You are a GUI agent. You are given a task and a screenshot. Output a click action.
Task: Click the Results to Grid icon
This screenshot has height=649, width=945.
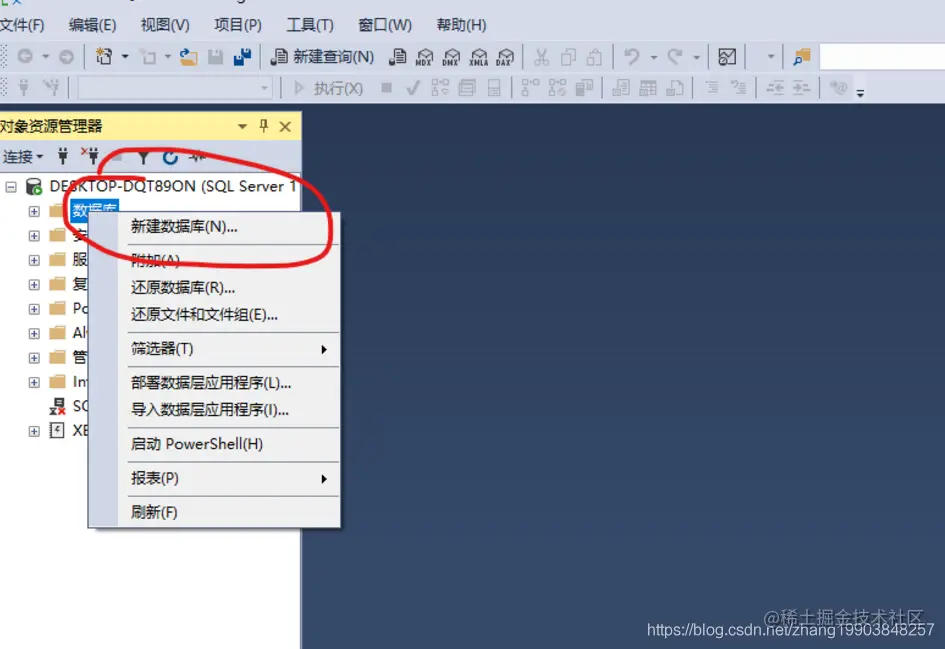(648, 89)
